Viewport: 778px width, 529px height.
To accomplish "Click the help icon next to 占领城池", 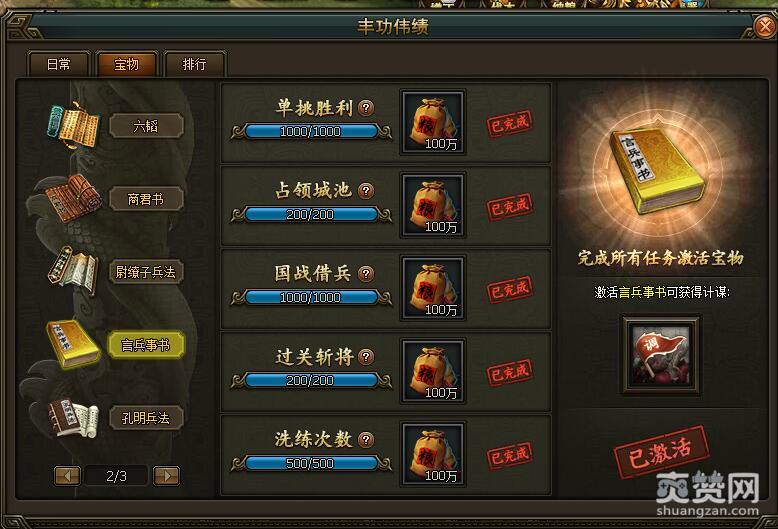I will (x=366, y=190).
